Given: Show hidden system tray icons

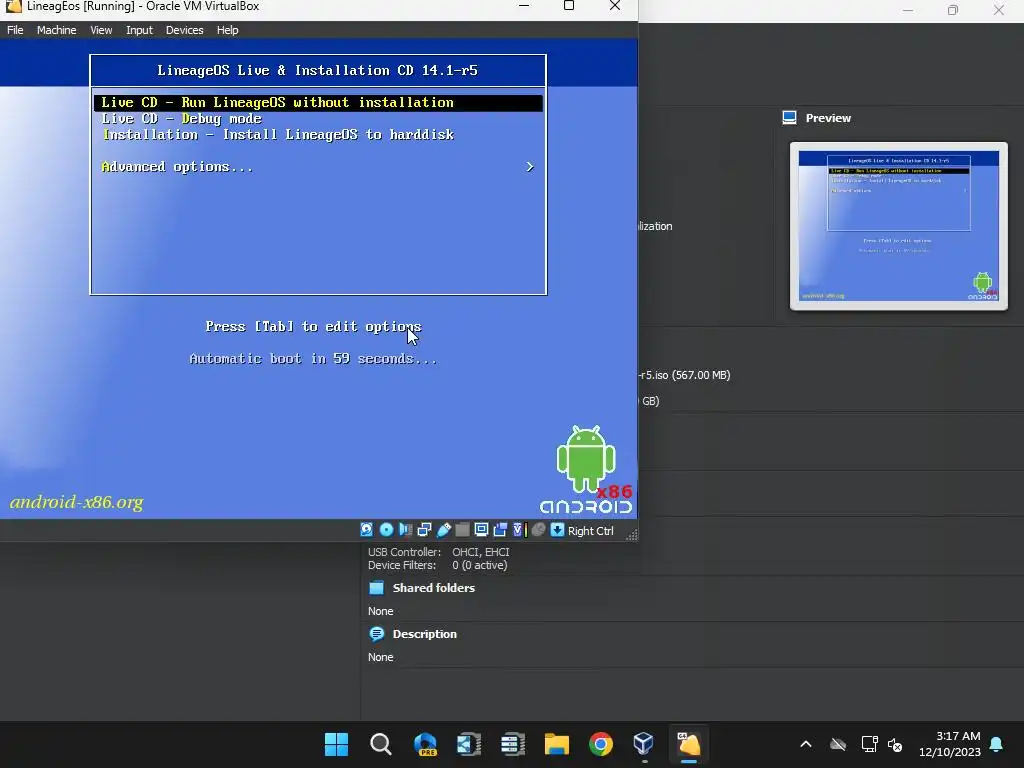Looking at the screenshot, I should [x=806, y=744].
